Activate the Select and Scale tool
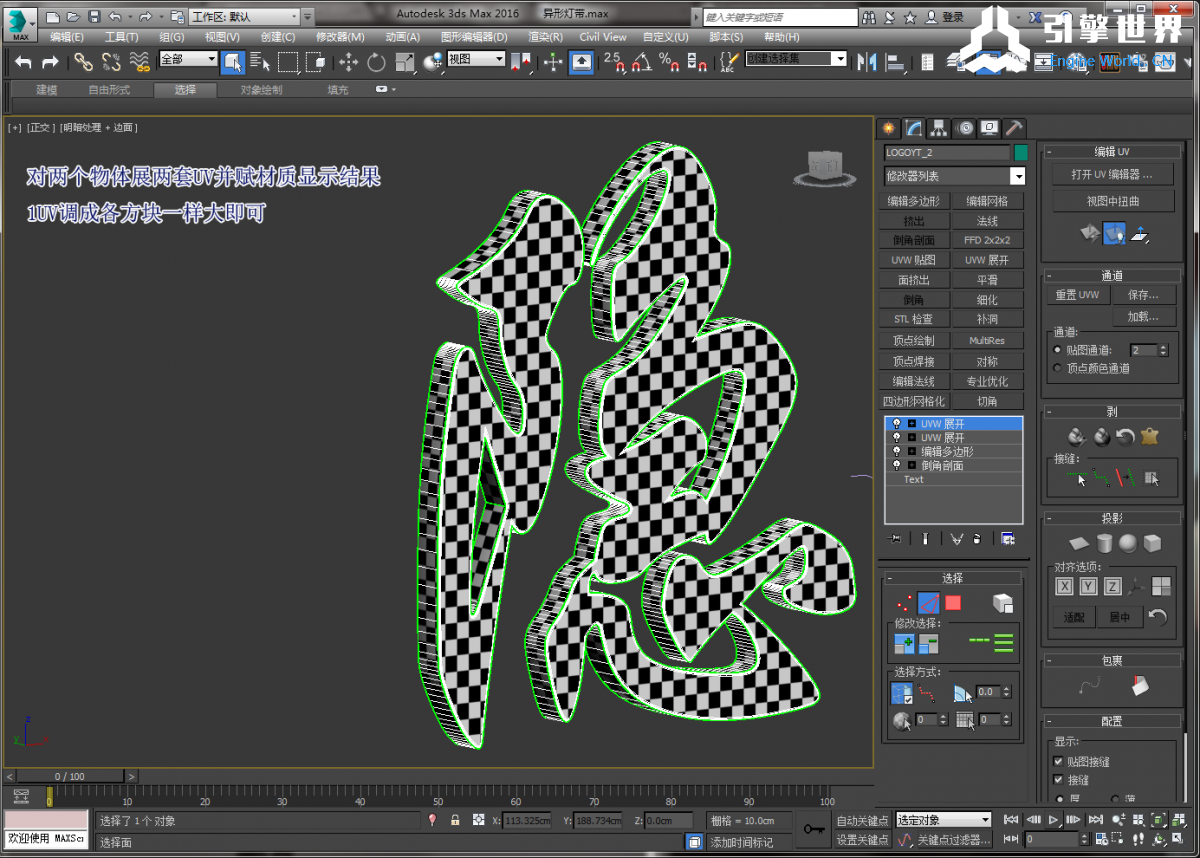Image resolution: width=1200 pixels, height=858 pixels. click(404, 62)
